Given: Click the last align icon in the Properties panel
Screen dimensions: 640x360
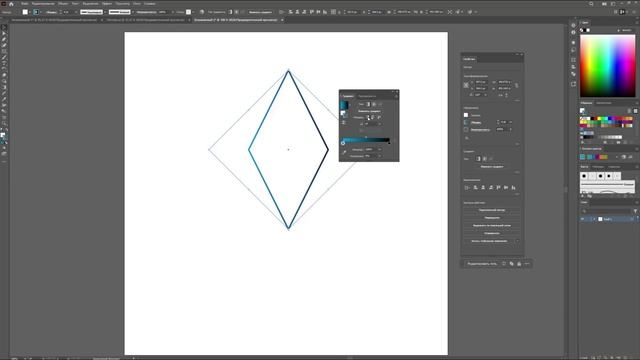Looking at the screenshot, I should tap(513, 188).
